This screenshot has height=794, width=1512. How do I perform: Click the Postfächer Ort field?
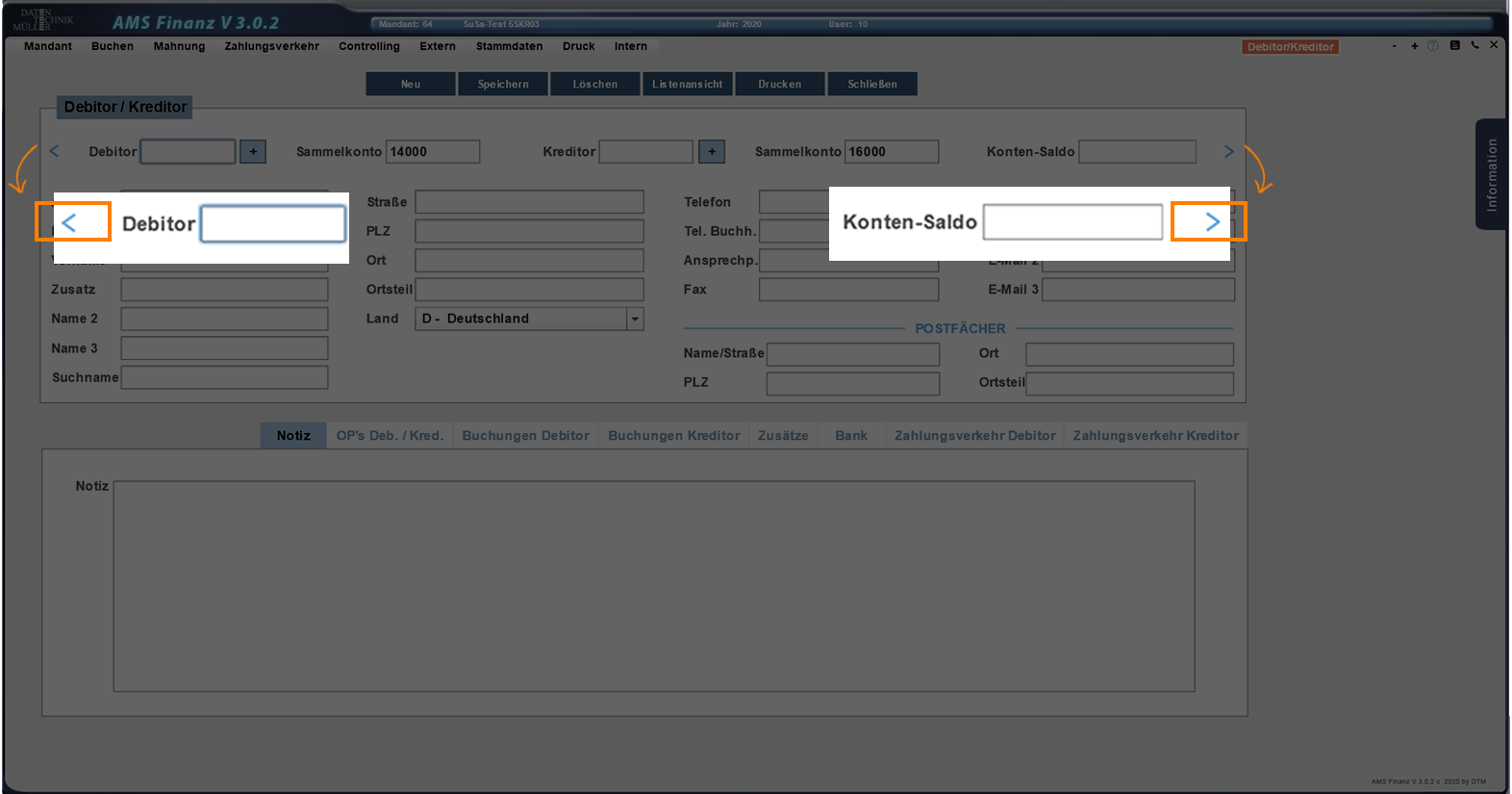pos(1129,354)
